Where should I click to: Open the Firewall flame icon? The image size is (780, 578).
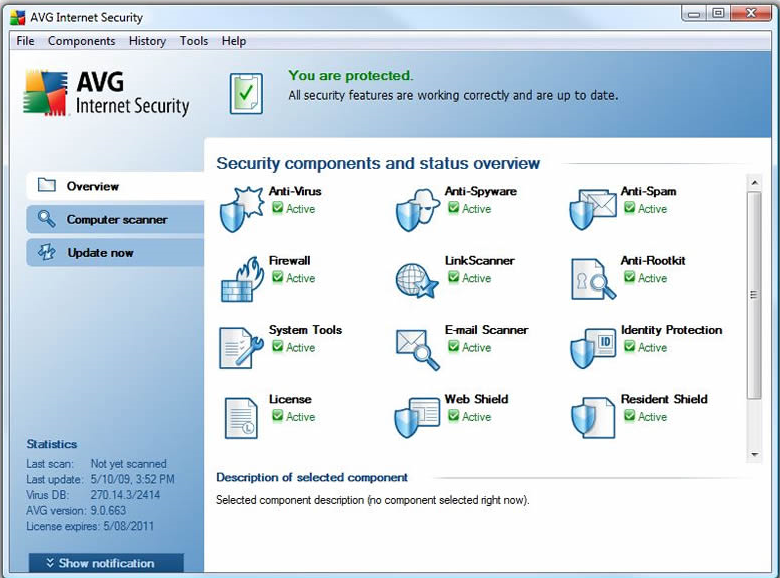coord(239,279)
